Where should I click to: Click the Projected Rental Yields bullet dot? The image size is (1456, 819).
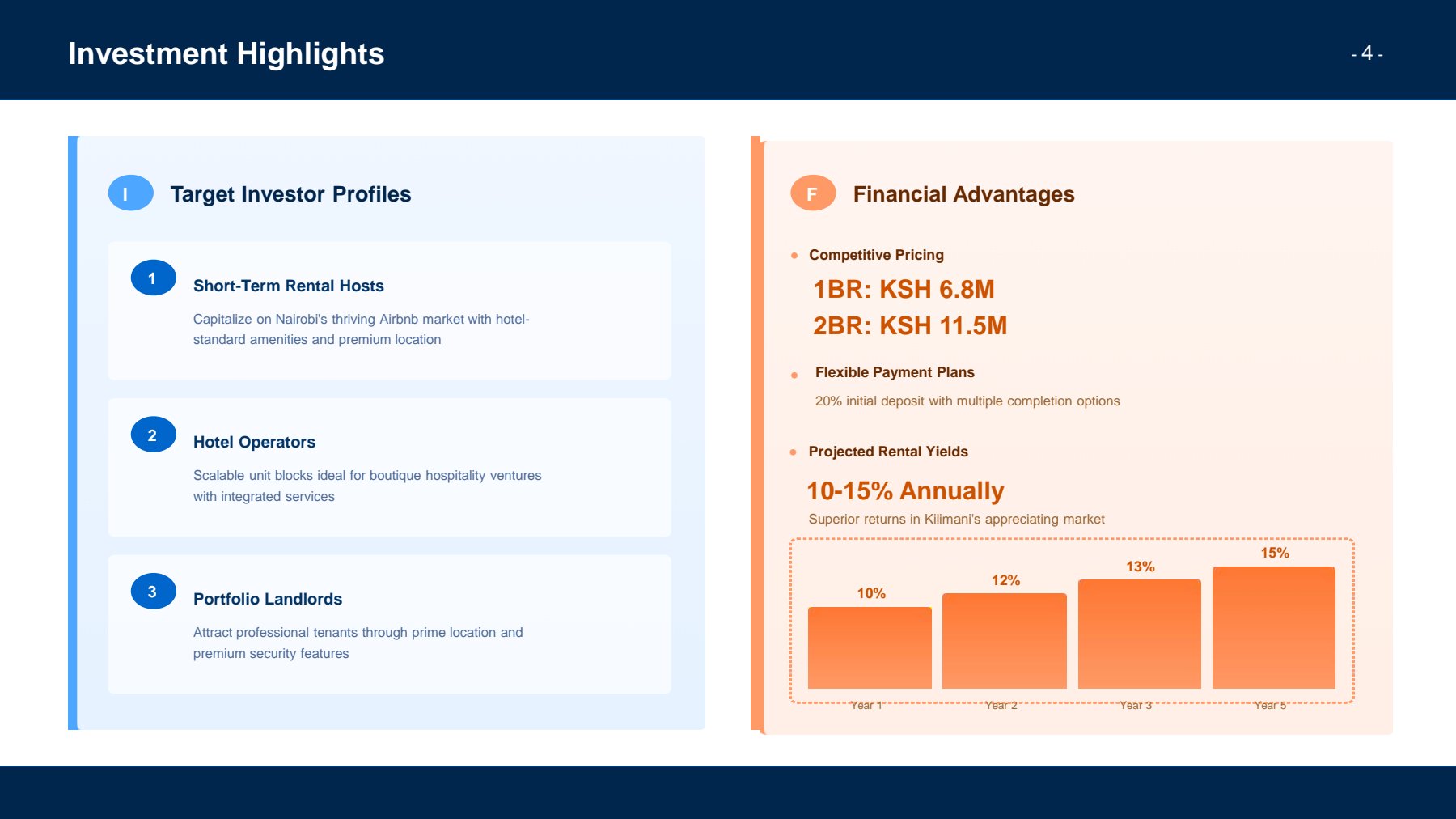[x=794, y=452]
